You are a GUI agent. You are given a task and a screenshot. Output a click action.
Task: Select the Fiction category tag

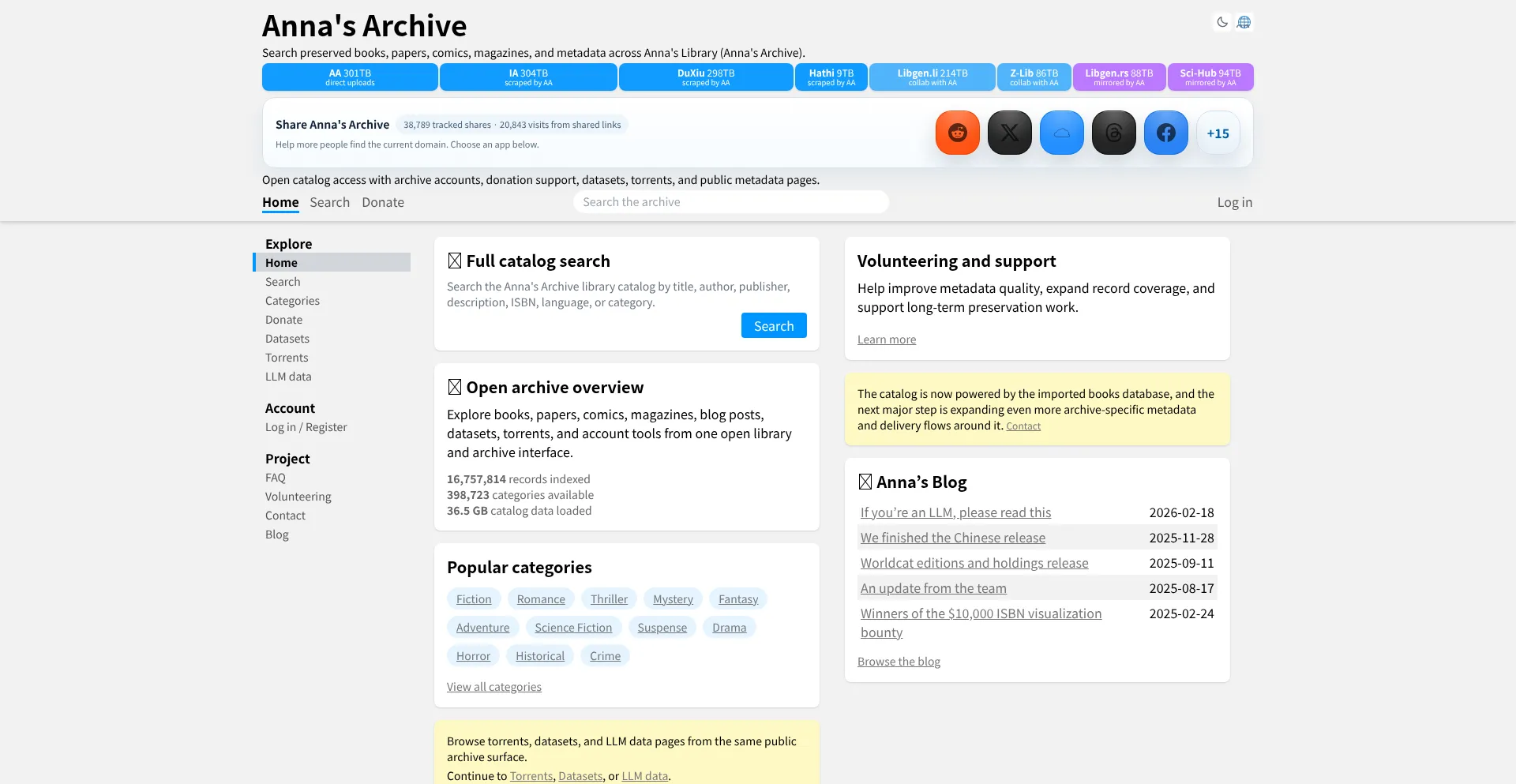474,599
